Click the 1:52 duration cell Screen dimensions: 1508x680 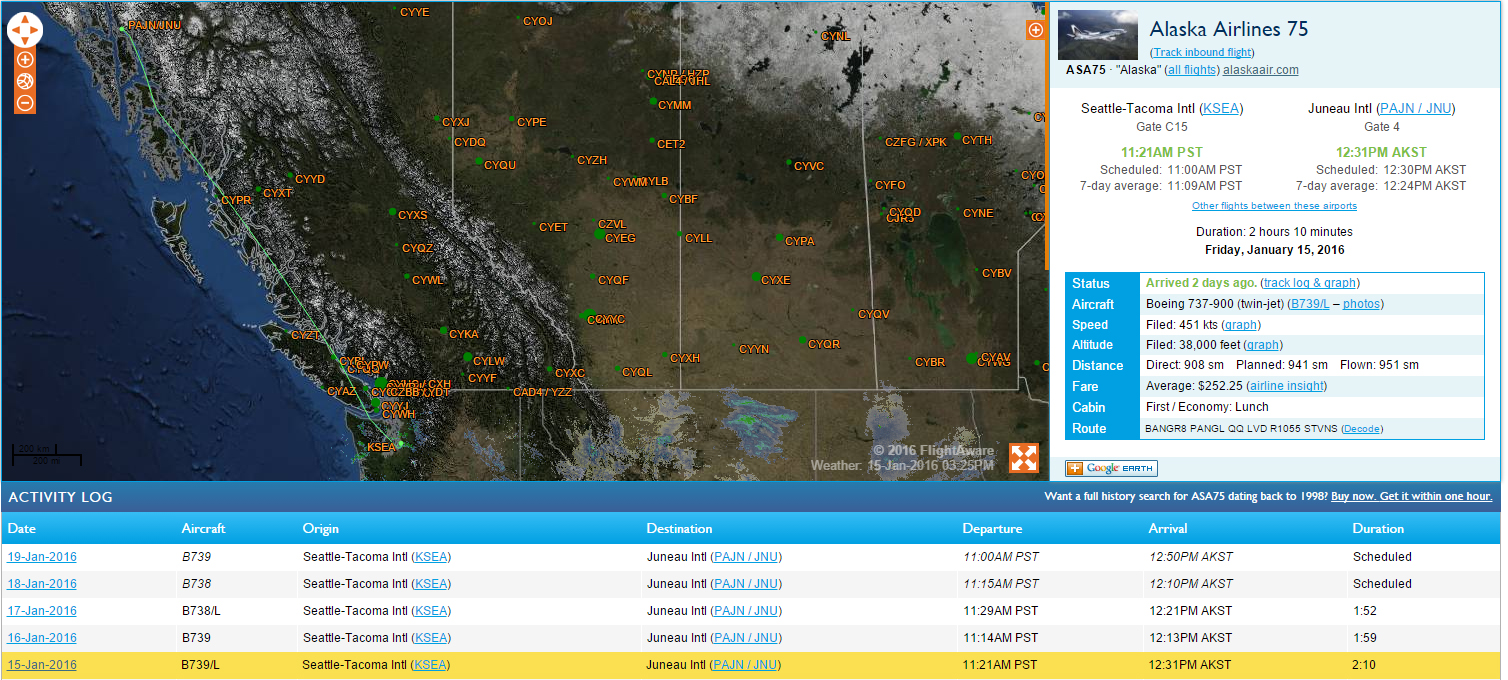(1365, 611)
